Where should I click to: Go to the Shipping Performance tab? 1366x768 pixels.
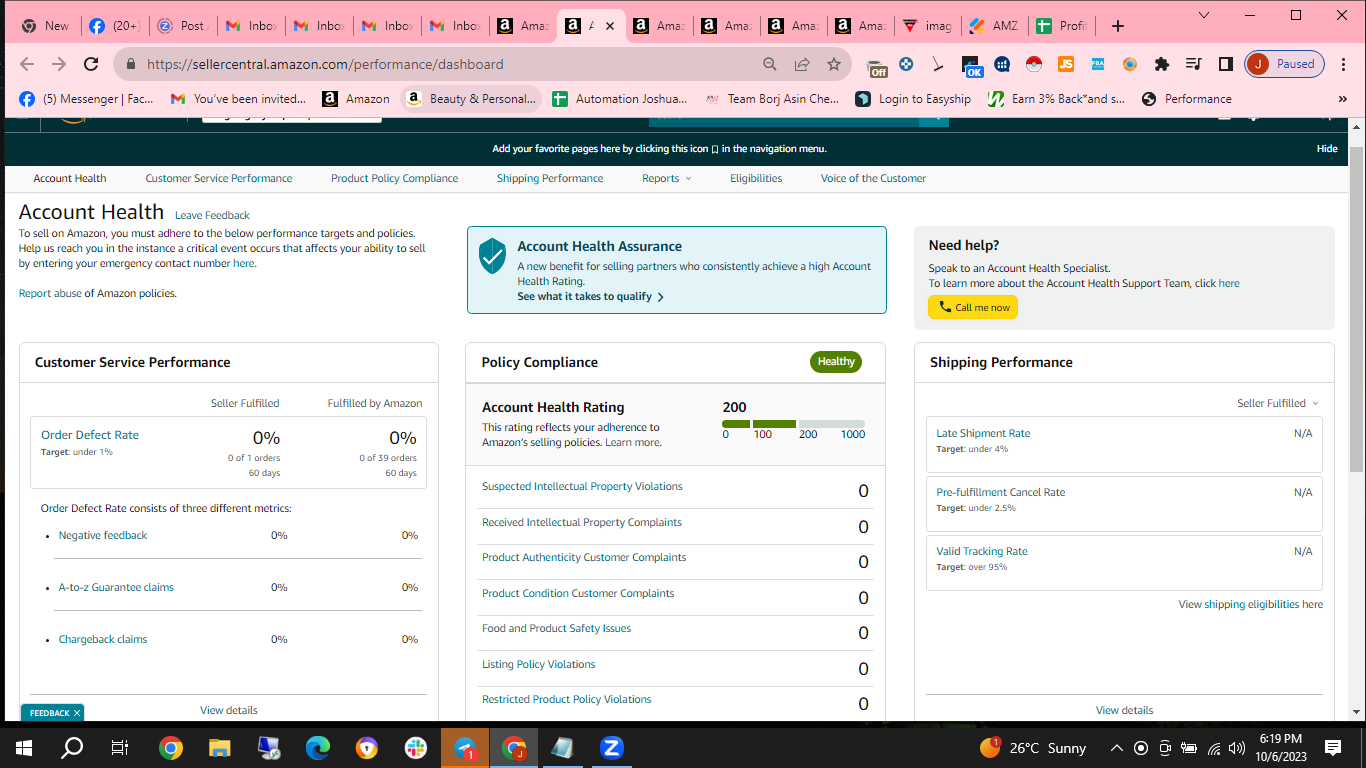pyautogui.click(x=550, y=178)
